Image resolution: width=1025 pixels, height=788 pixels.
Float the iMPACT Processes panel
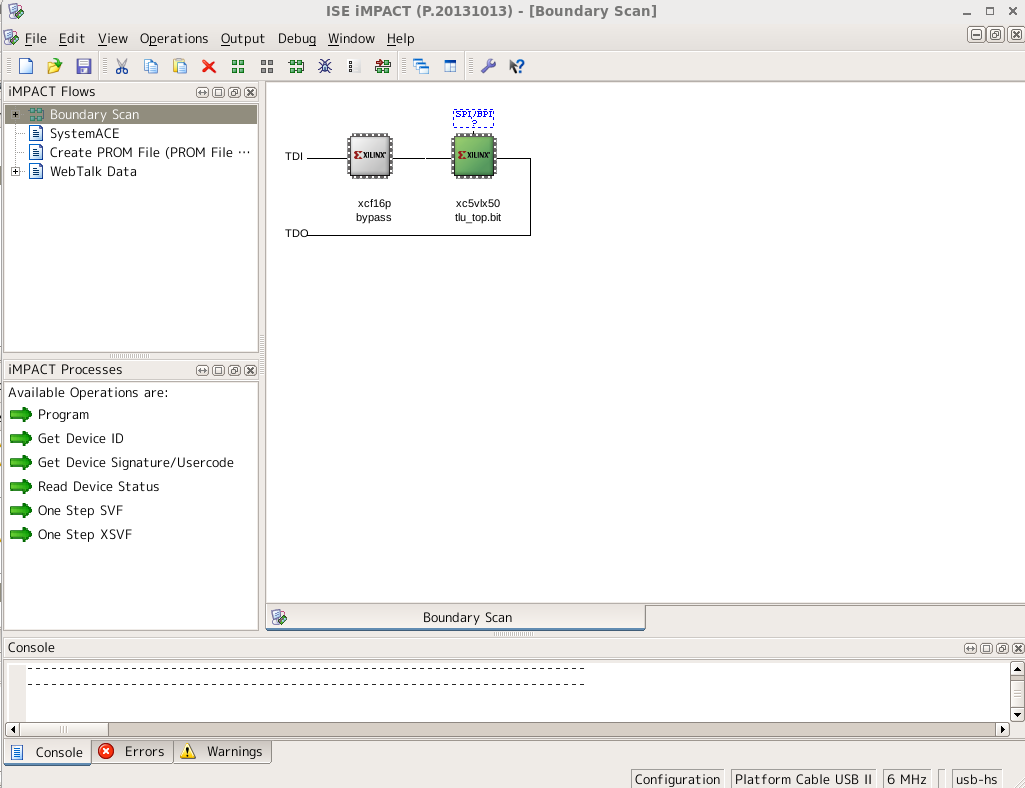click(234, 371)
